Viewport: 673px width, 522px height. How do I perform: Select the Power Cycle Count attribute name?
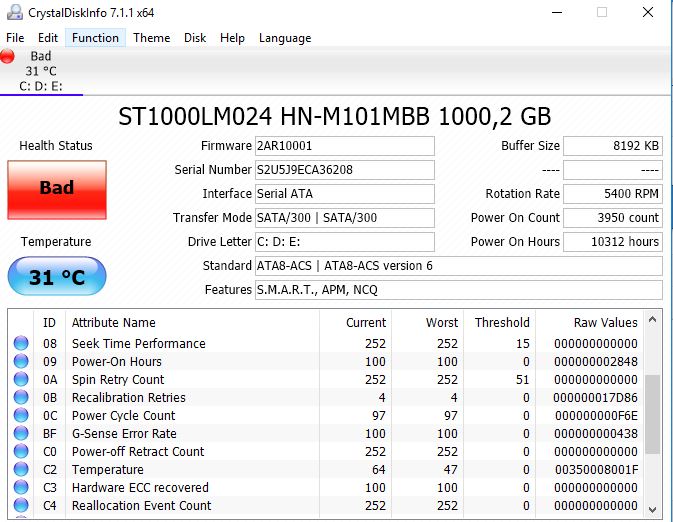coord(124,416)
